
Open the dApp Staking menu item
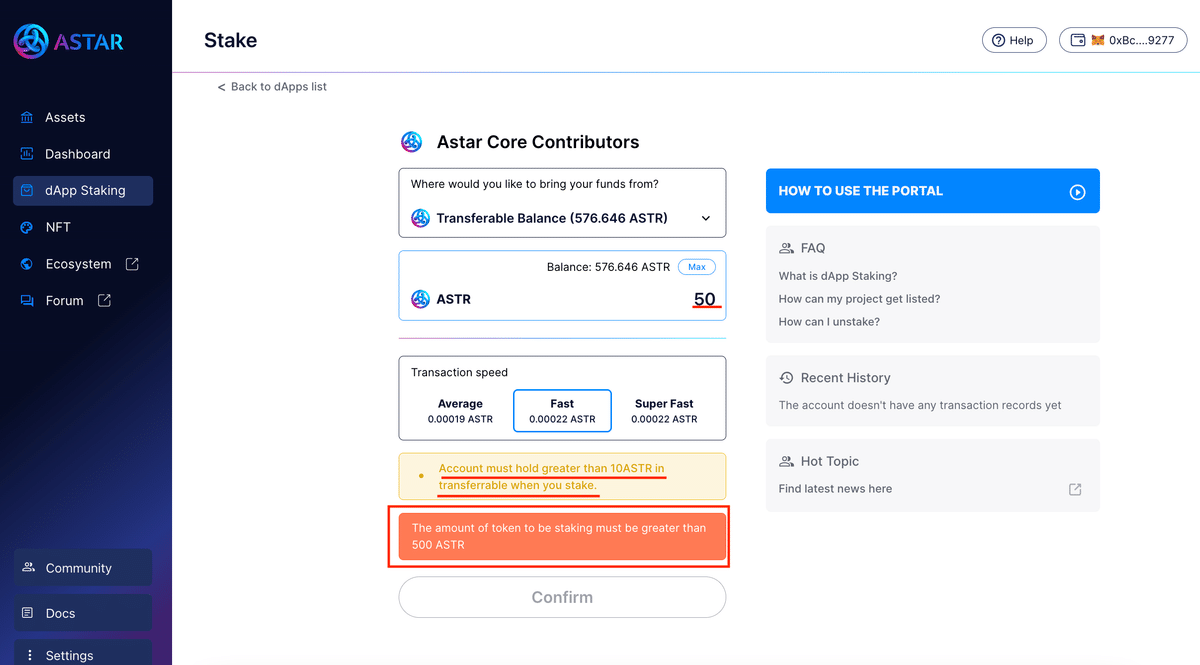coord(83,191)
